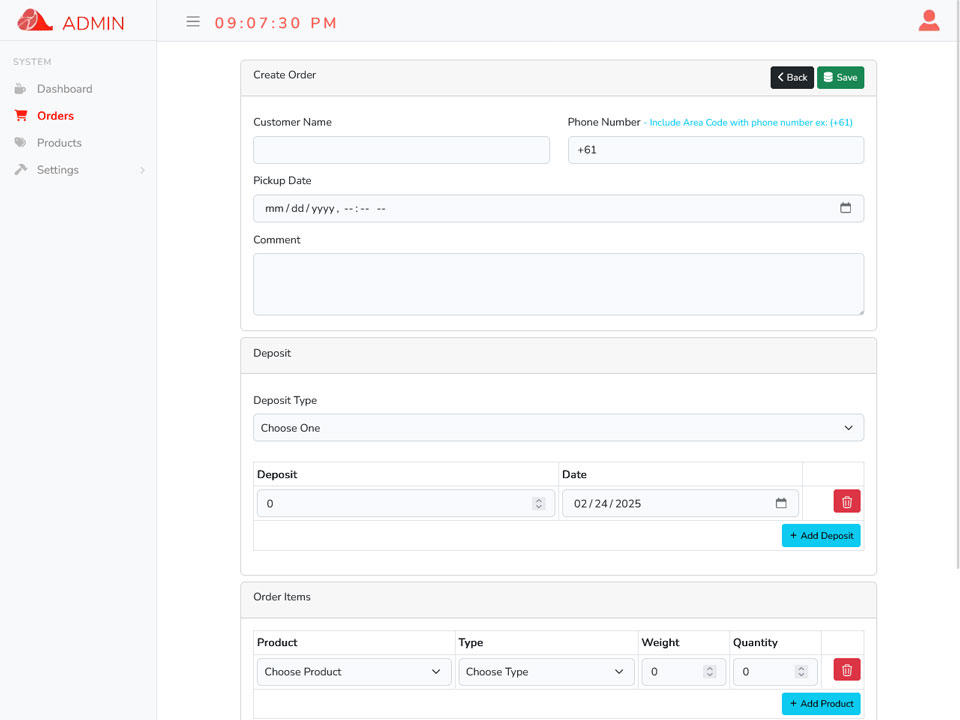960x720 pixels.
Task: Toggle the hamburger sidebar menu icon
Action: point(193,22)
